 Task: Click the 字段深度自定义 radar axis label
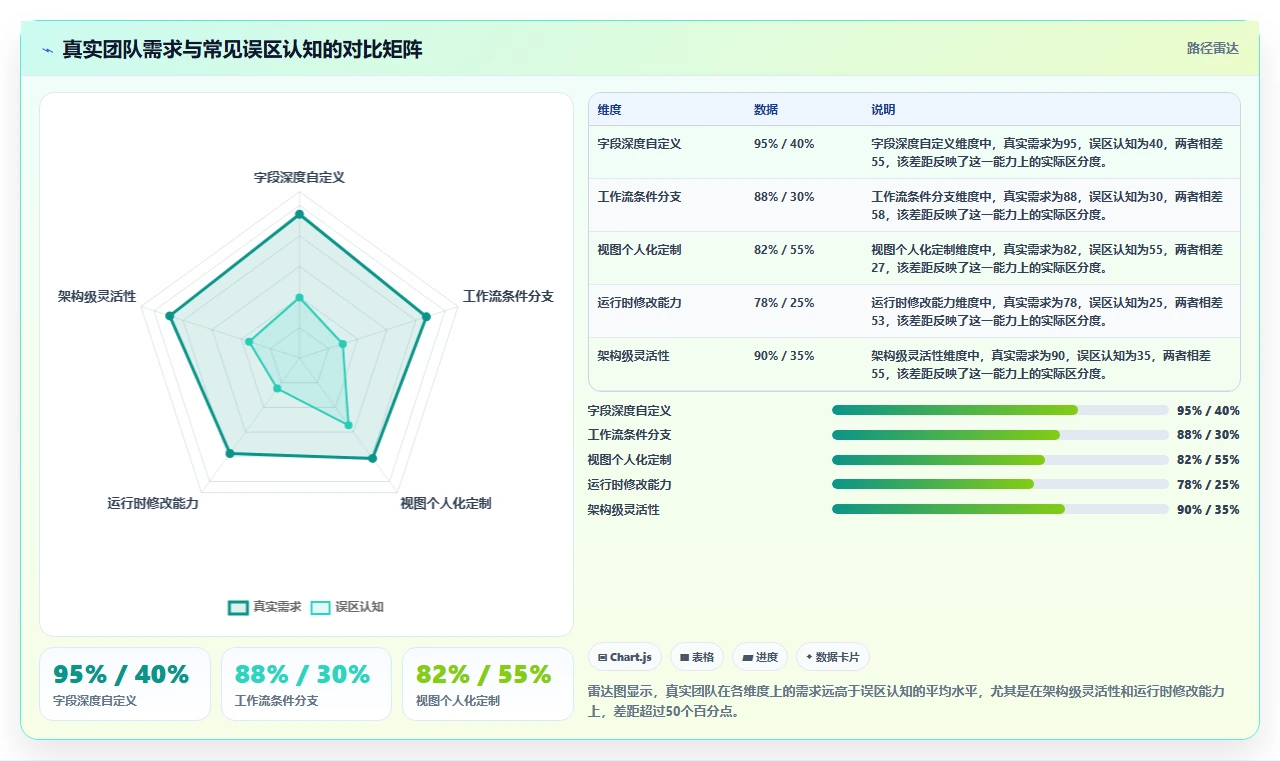point(299,177)
